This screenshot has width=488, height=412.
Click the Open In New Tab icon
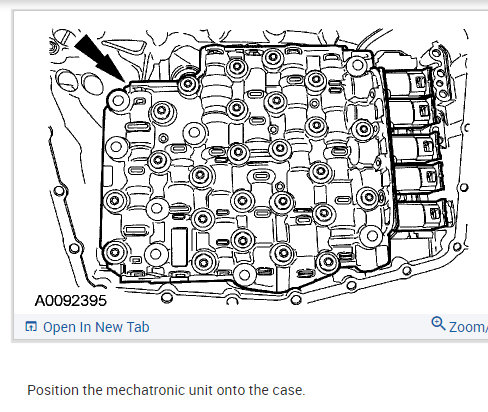[x=31, y=327]
